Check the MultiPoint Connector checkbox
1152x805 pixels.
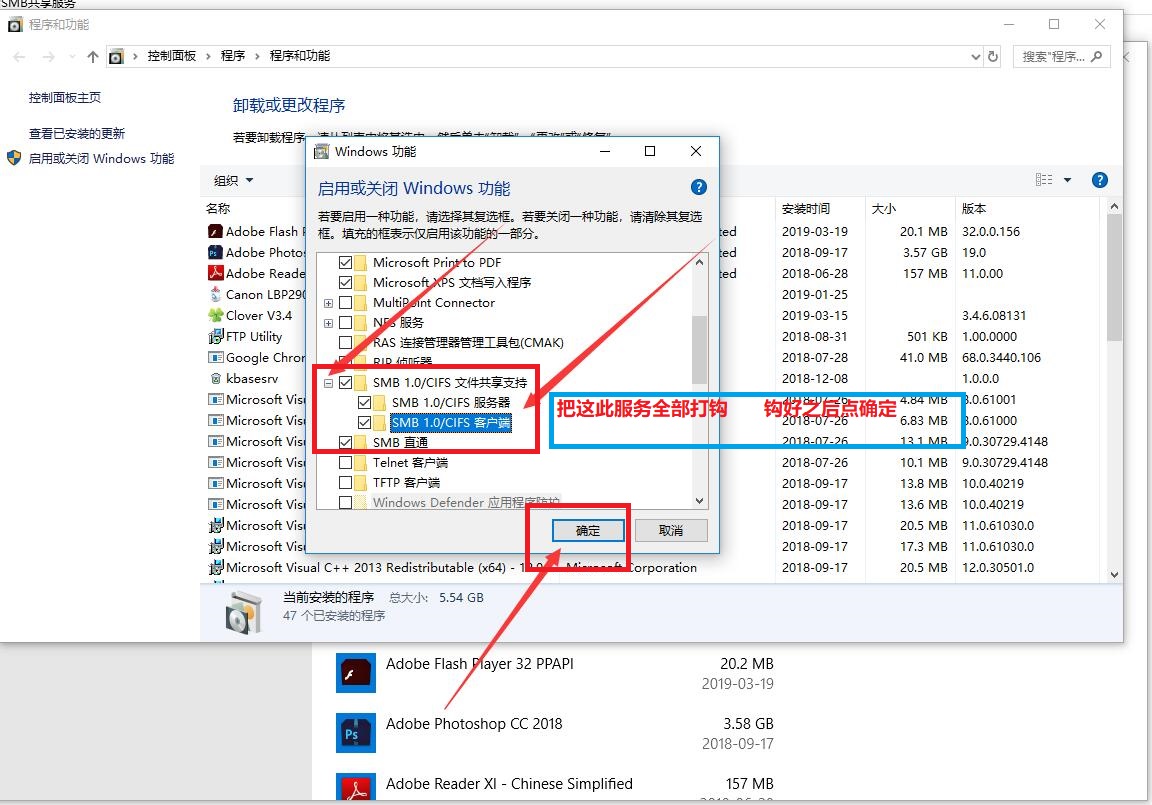[345, 303]
